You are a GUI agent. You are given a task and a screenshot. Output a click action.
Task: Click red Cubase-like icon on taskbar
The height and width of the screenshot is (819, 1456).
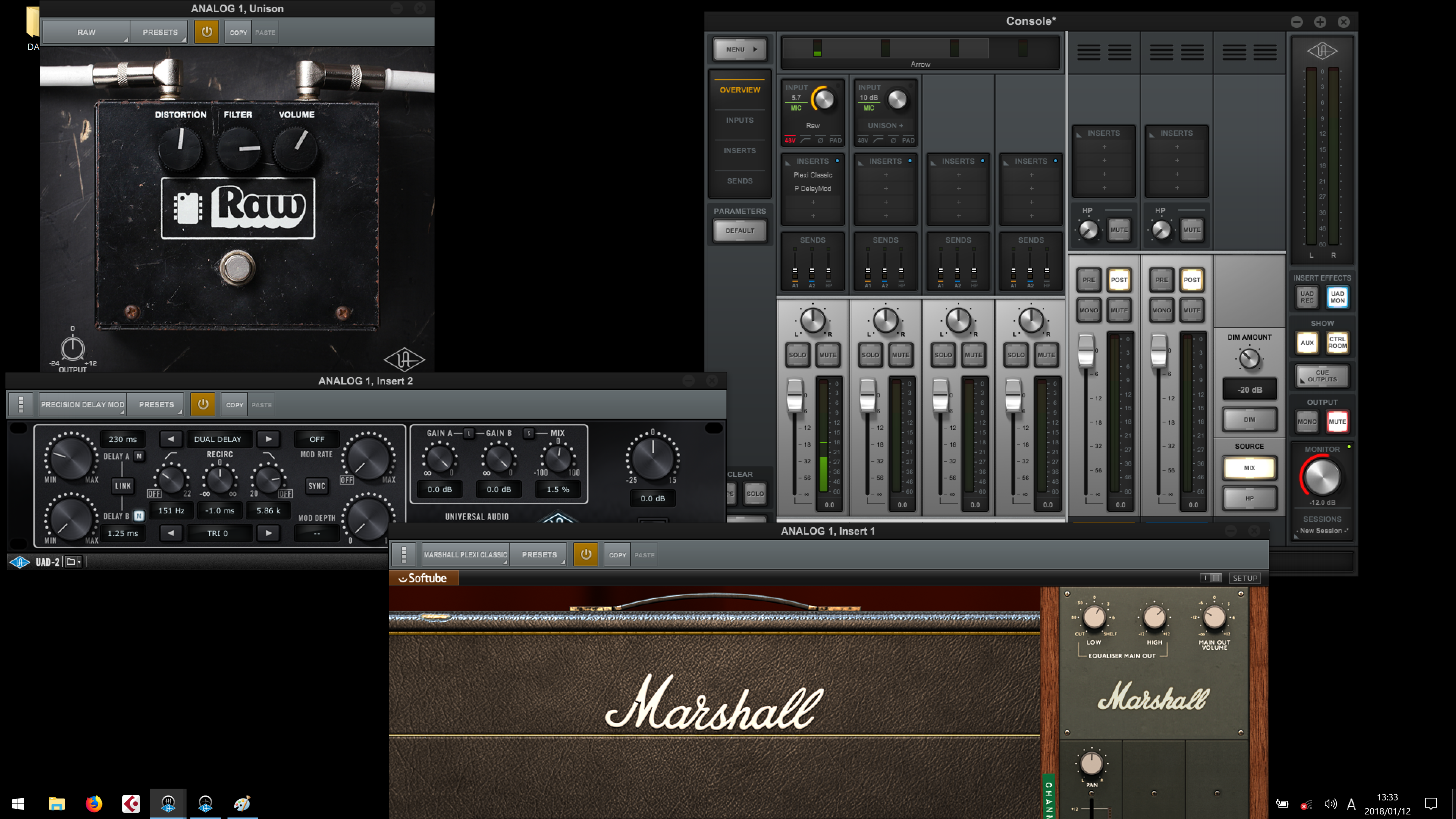(x=131, y=803)
